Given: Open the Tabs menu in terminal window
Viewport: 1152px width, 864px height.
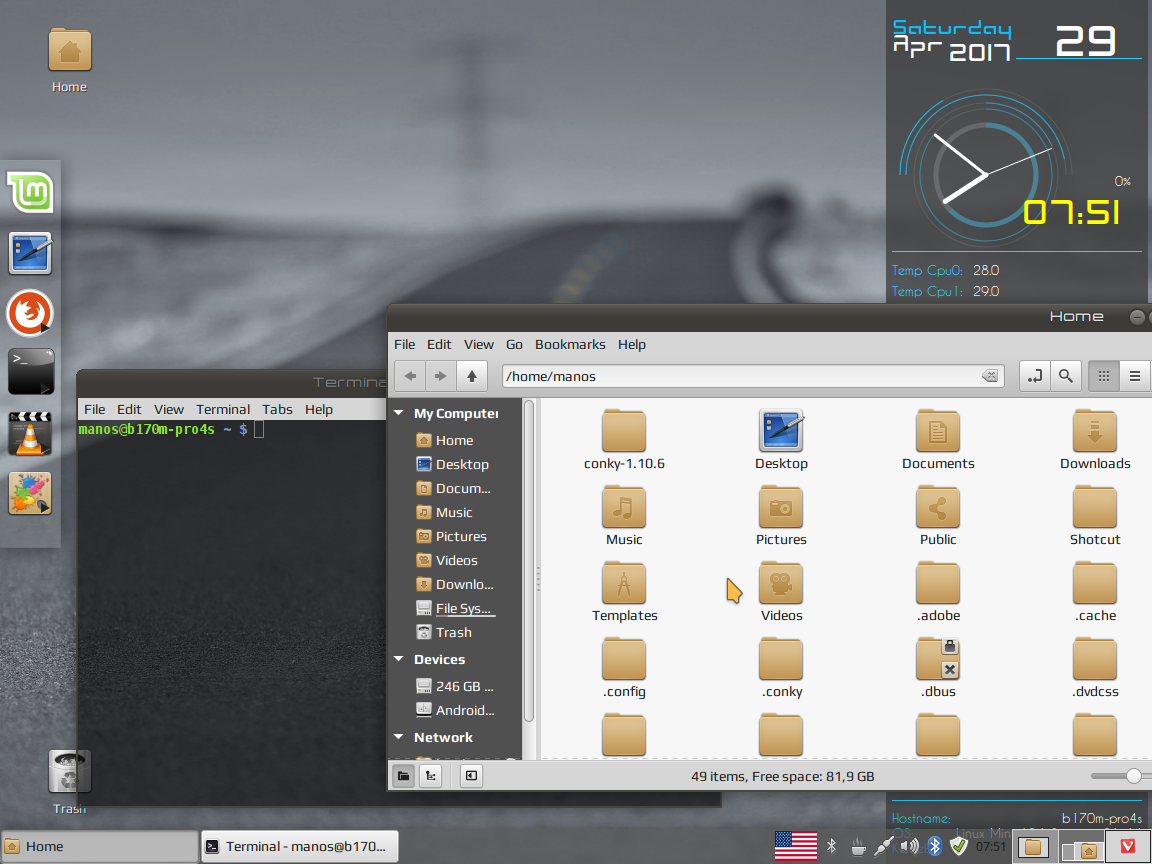Looking at the screenshot, I should 278,409.
